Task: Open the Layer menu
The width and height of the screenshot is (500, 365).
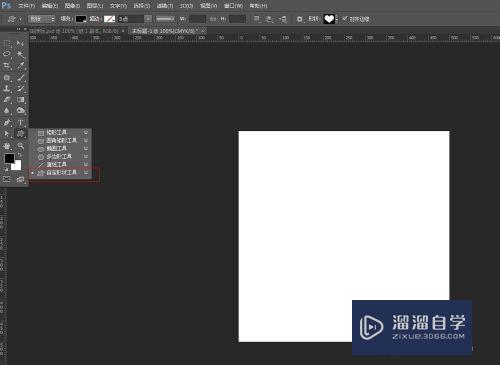Action: tap(95, 6)
